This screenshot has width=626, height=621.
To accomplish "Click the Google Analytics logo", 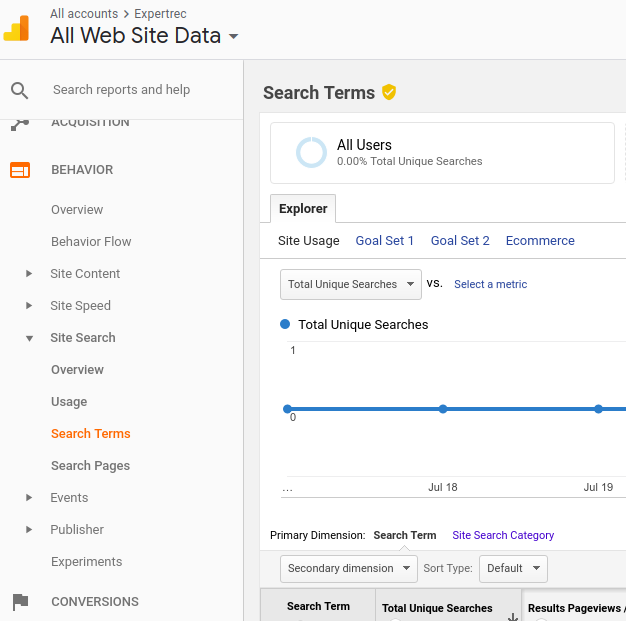I will pos(16,28).
